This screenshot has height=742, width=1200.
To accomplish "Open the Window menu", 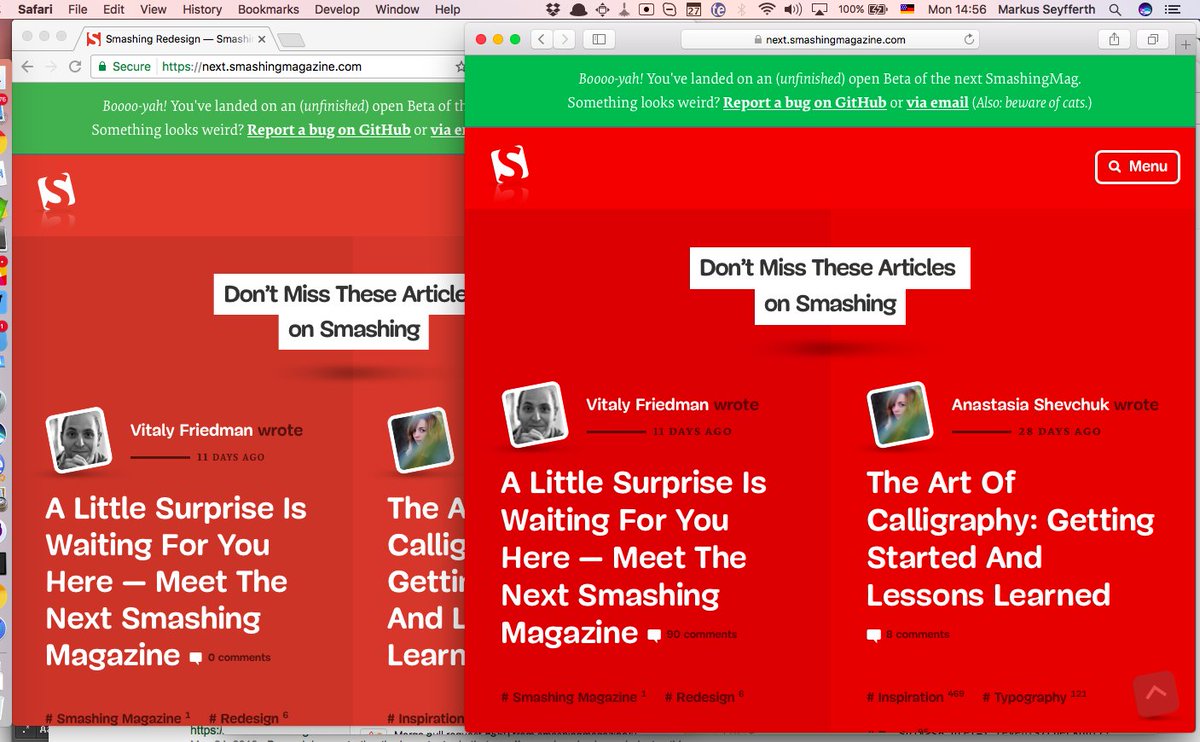I will pos(397,9).
